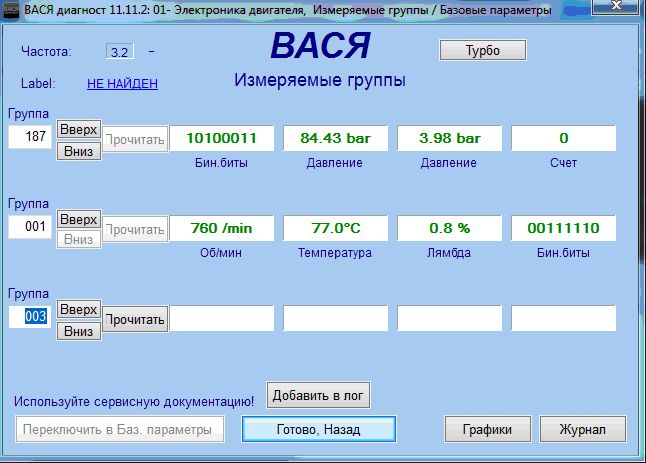Select the 3.98 bar pressure value
The image size is (646, 463).
coord(449,138)
